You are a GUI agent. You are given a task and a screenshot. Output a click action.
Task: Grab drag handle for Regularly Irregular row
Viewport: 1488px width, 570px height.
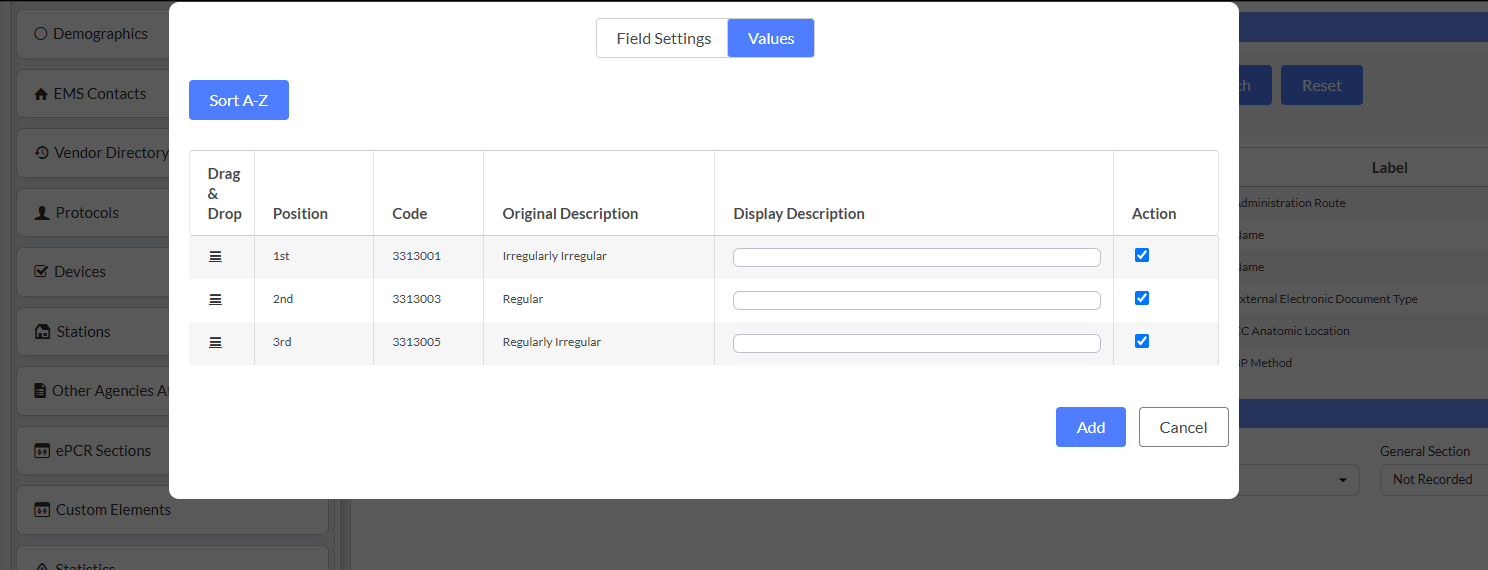tap(215, 343)
